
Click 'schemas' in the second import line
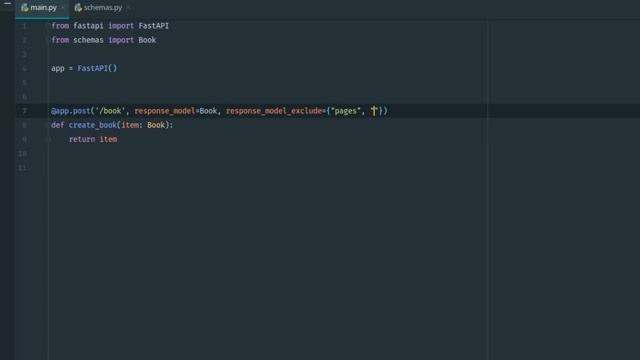pos(88,40)
